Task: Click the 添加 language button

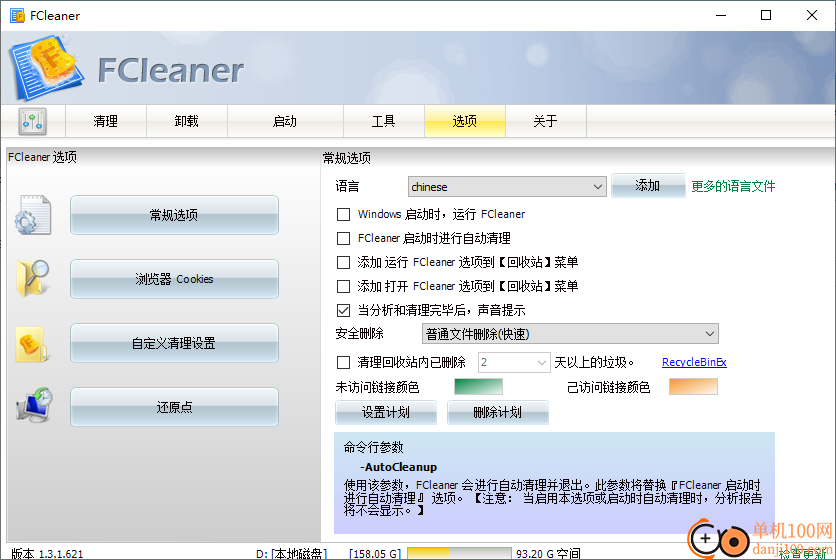Action: coord(648,186)
